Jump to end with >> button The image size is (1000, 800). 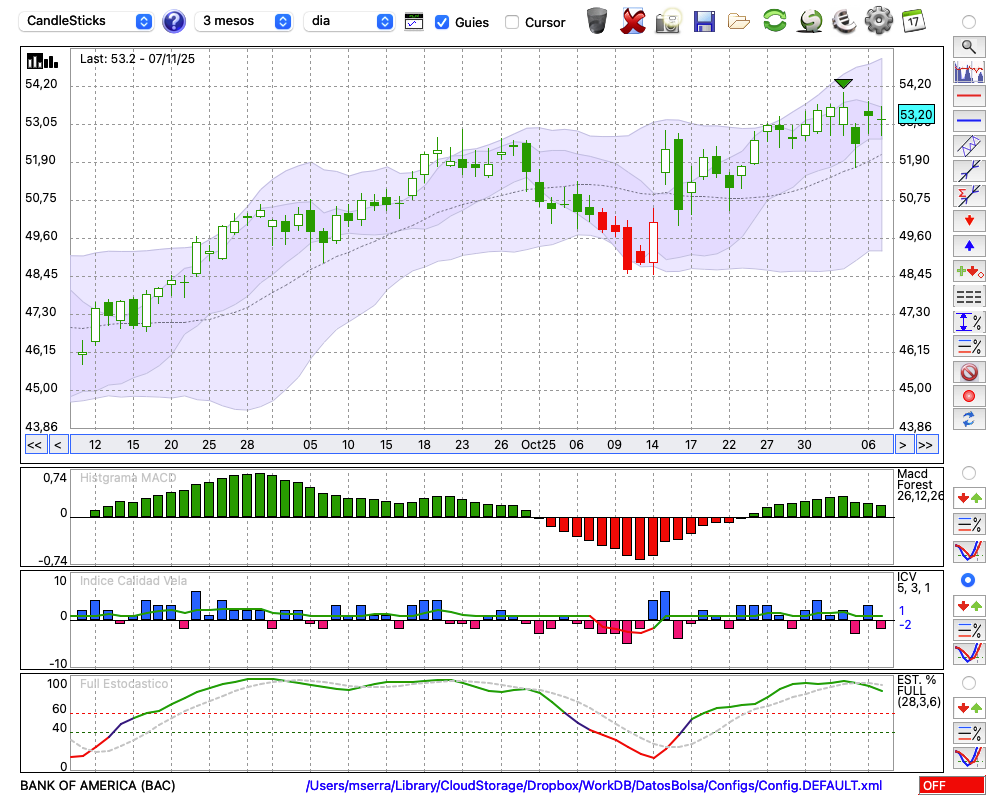point(926,445)
